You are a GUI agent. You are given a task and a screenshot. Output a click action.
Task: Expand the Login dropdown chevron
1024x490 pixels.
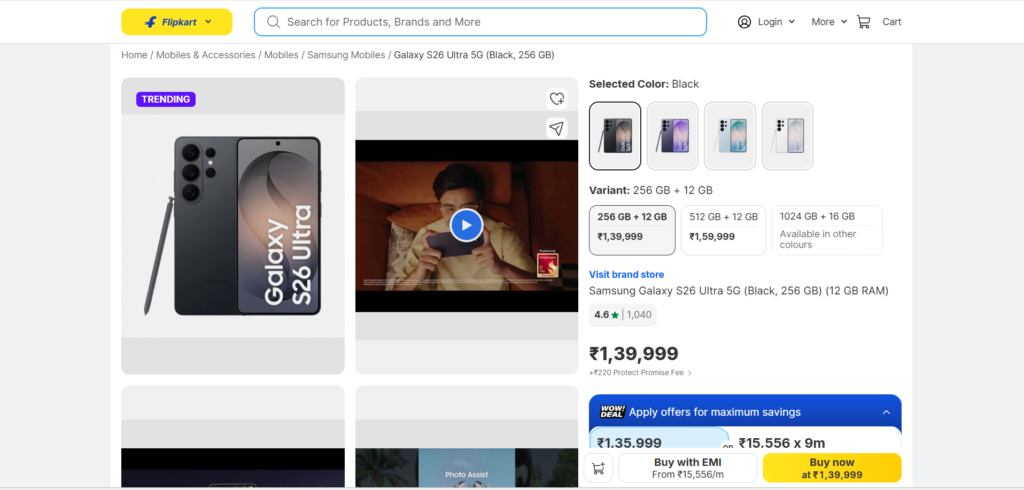(792, 22)
